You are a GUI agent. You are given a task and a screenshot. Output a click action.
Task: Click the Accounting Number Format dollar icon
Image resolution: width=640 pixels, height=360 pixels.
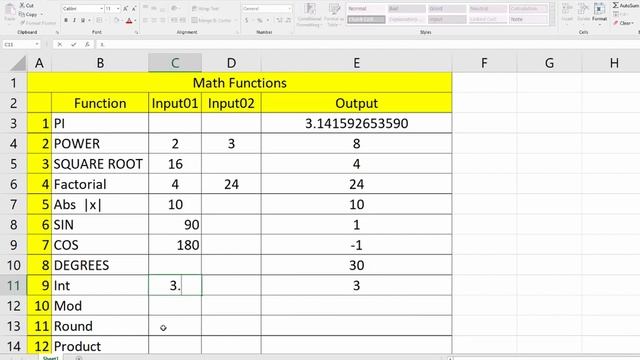247,20
